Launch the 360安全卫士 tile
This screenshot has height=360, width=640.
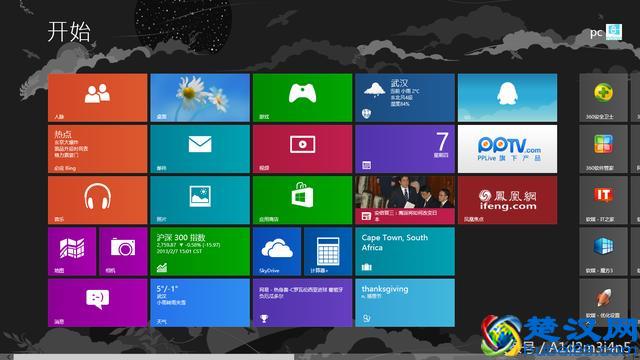(x=603, y=98)
